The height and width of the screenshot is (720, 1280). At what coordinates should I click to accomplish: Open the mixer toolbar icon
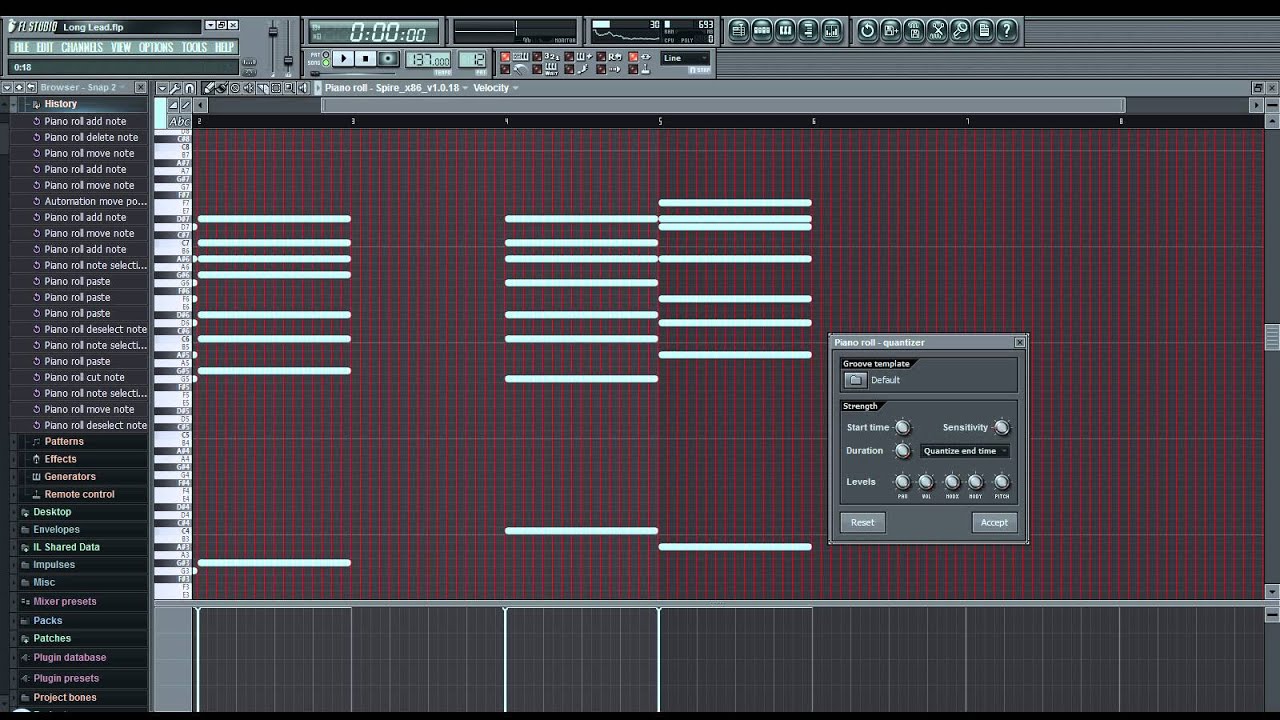[x=831, y=30]
